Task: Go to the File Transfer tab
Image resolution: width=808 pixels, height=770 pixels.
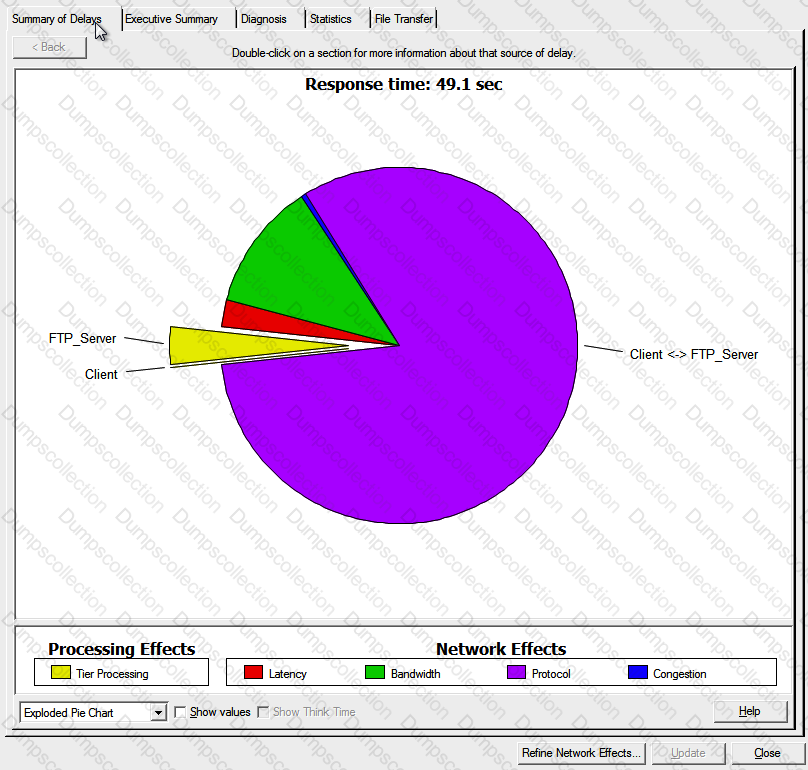Action: [403, 19]
